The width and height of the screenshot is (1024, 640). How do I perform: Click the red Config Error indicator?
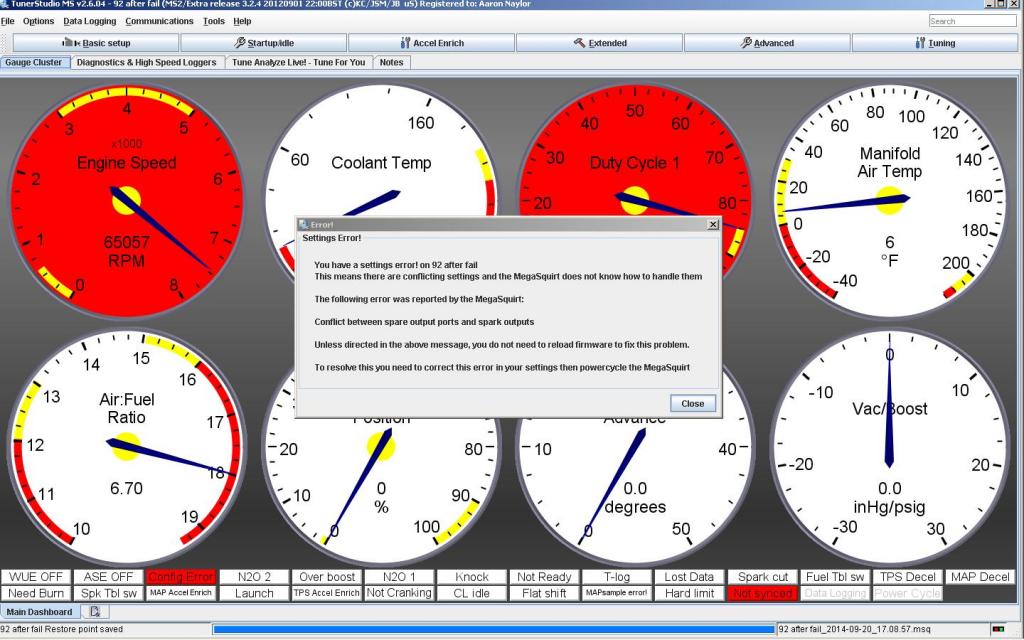point(181,577)
